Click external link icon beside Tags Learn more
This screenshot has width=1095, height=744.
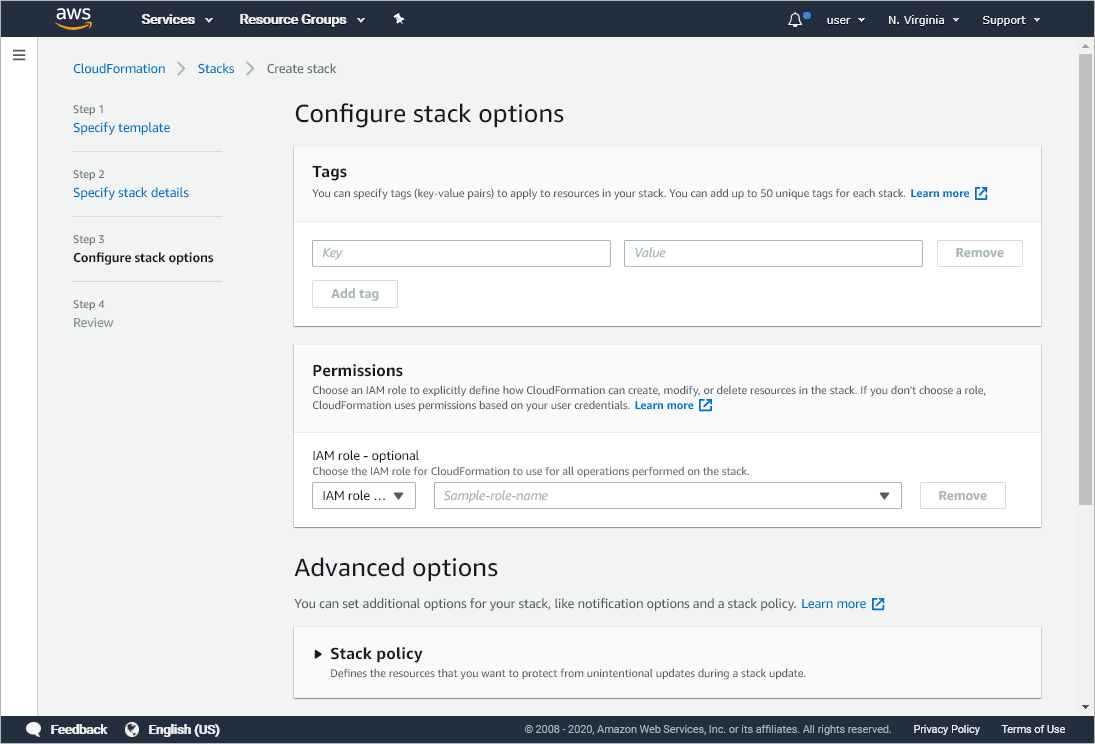[981, 193]
